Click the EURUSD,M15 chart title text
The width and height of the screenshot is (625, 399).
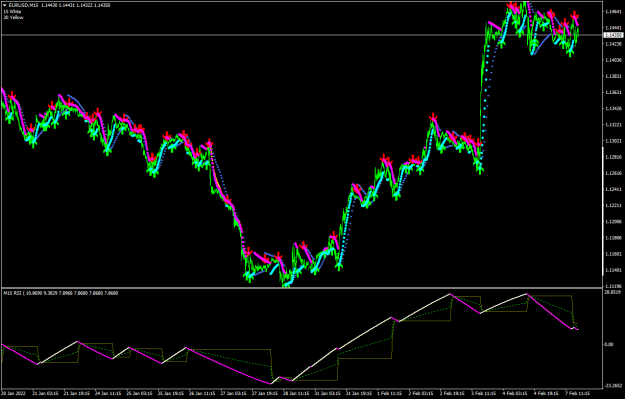(x=24, y=5)
